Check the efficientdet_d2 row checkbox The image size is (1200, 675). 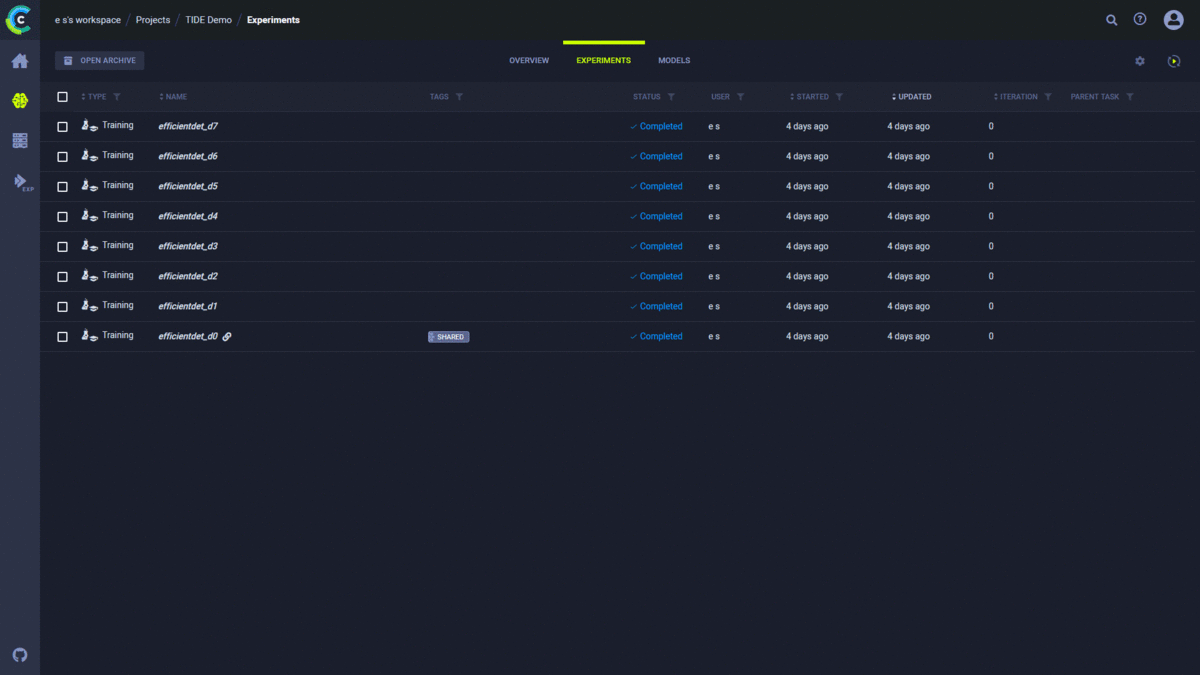tap(62, 277)
